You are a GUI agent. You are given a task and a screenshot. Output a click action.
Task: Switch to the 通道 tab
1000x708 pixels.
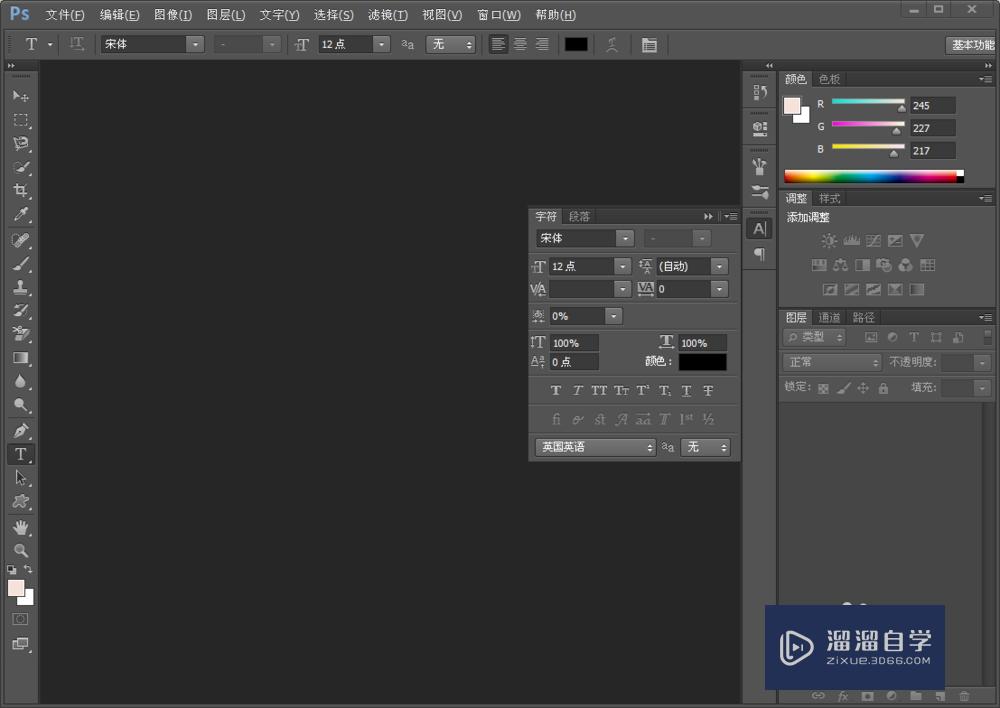click(x=829, y=317)
